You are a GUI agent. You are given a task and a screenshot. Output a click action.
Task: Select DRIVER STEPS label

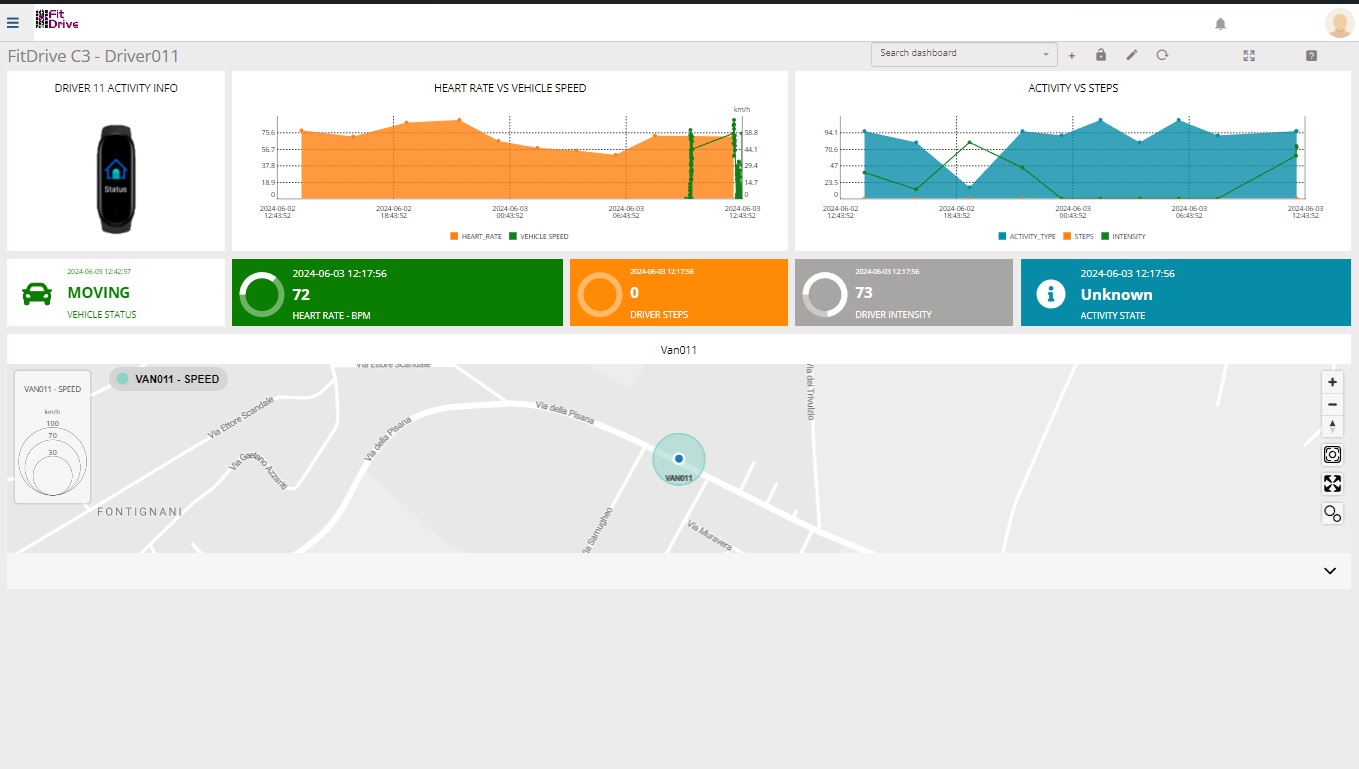click(659, 315)
